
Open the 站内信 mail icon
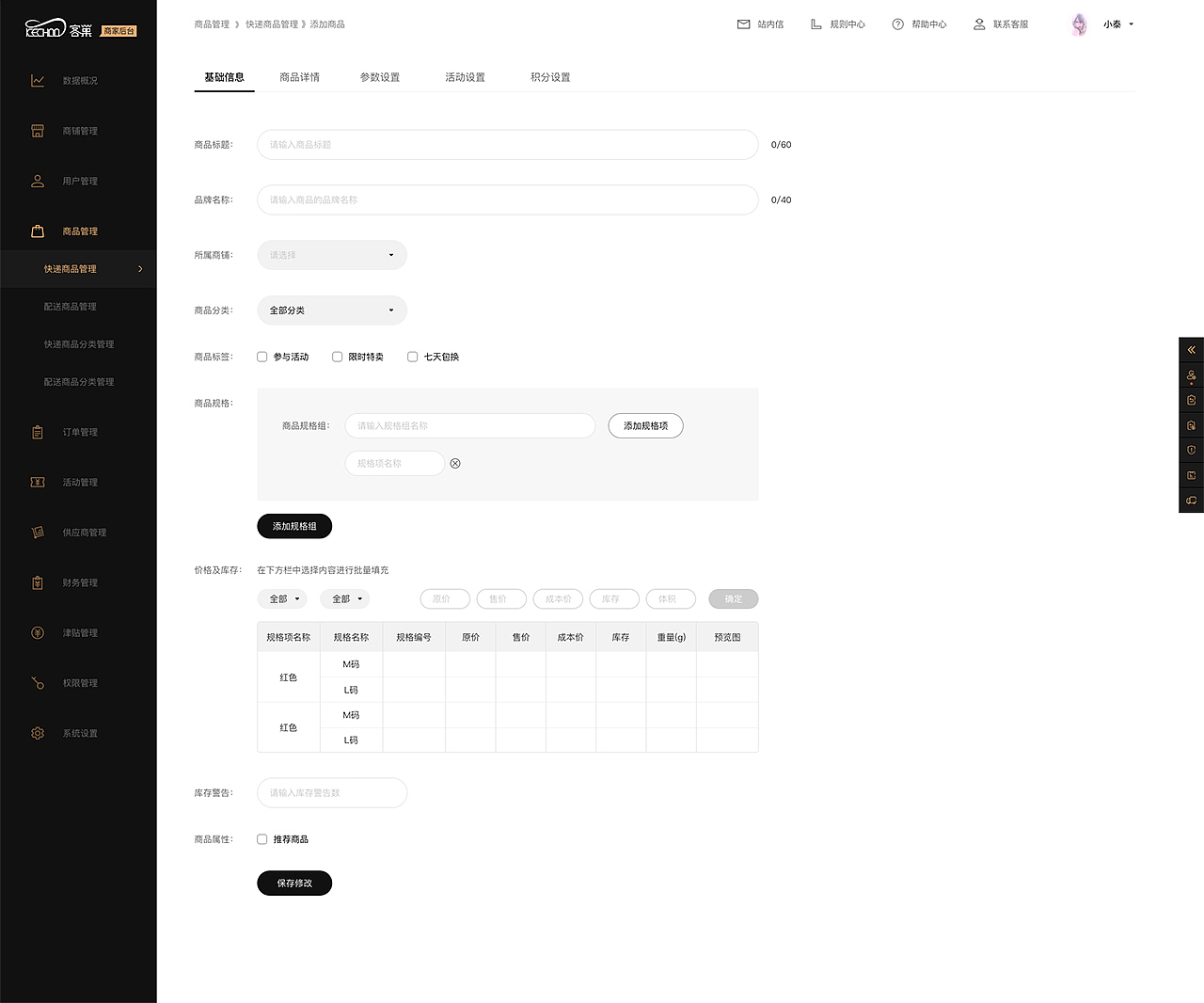click(743, 24)
